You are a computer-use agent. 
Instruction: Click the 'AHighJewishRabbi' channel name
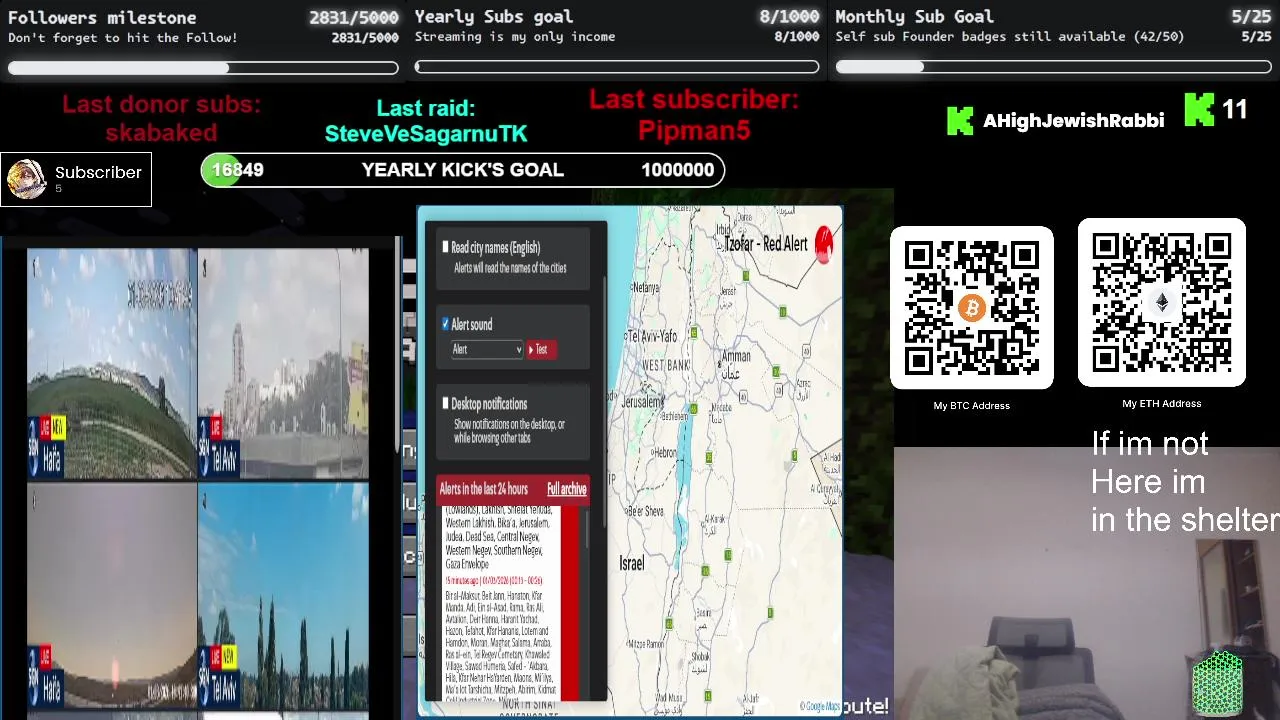coord(1074,121)
